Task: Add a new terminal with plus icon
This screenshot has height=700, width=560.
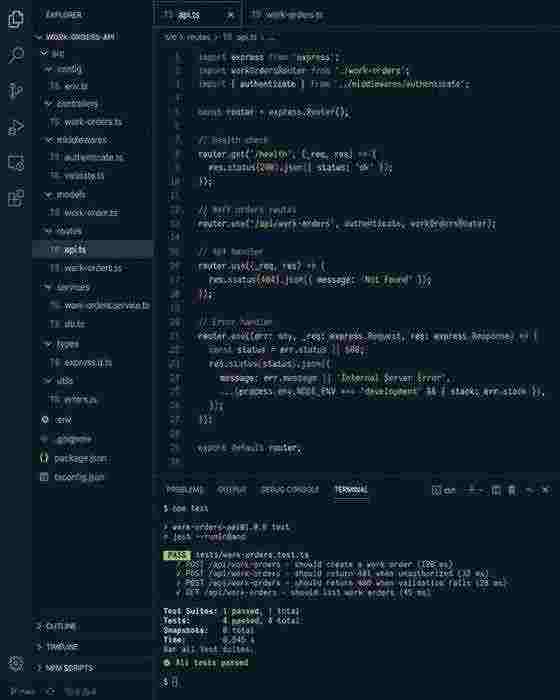Action: 471,490
